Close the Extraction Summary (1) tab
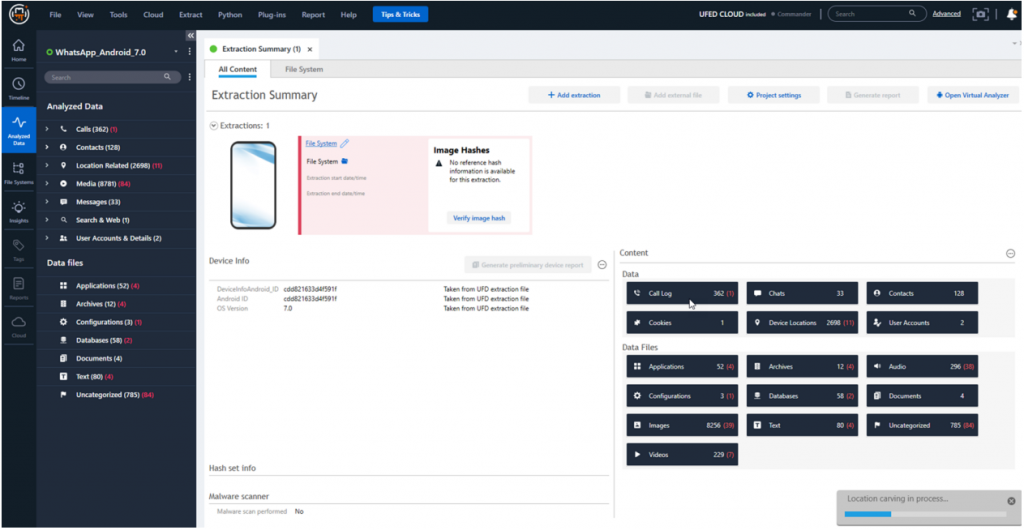1024x530 pixels. [x=310, y=49]
